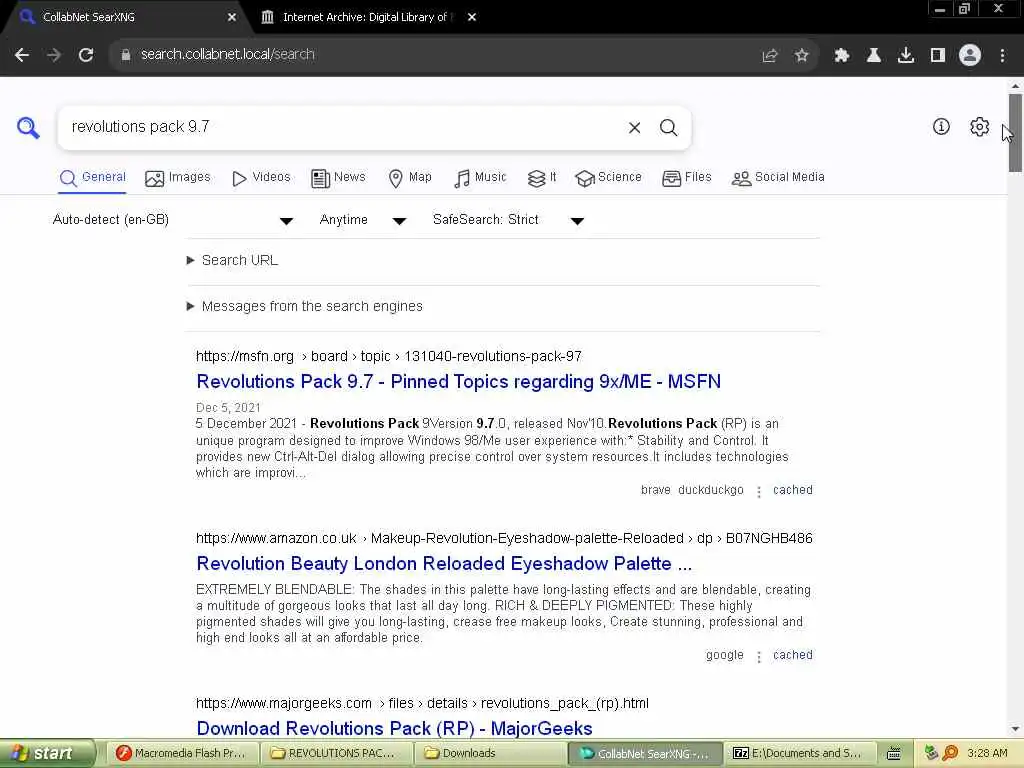Image resolution: width=1024 pixels, height=768 pixels.
Task: Click the magnifier system tray icon
Action: pyautogui.click(x=950, y=753)
